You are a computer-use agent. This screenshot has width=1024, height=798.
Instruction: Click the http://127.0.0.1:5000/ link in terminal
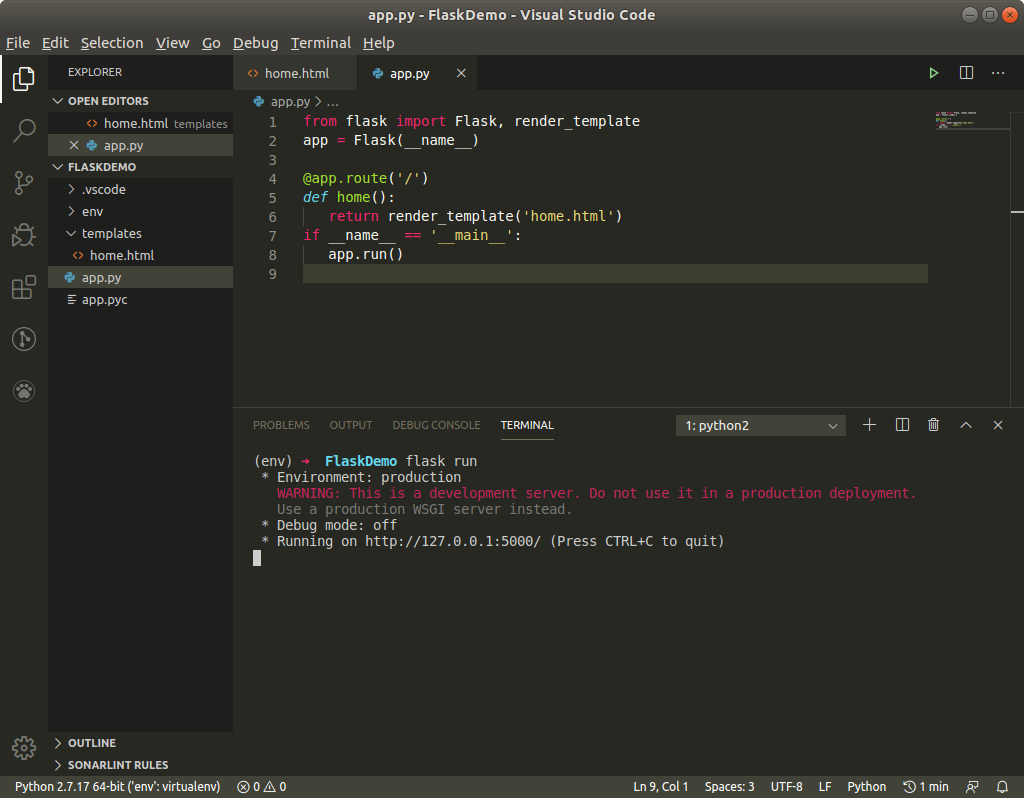click(x=453, y=541)
